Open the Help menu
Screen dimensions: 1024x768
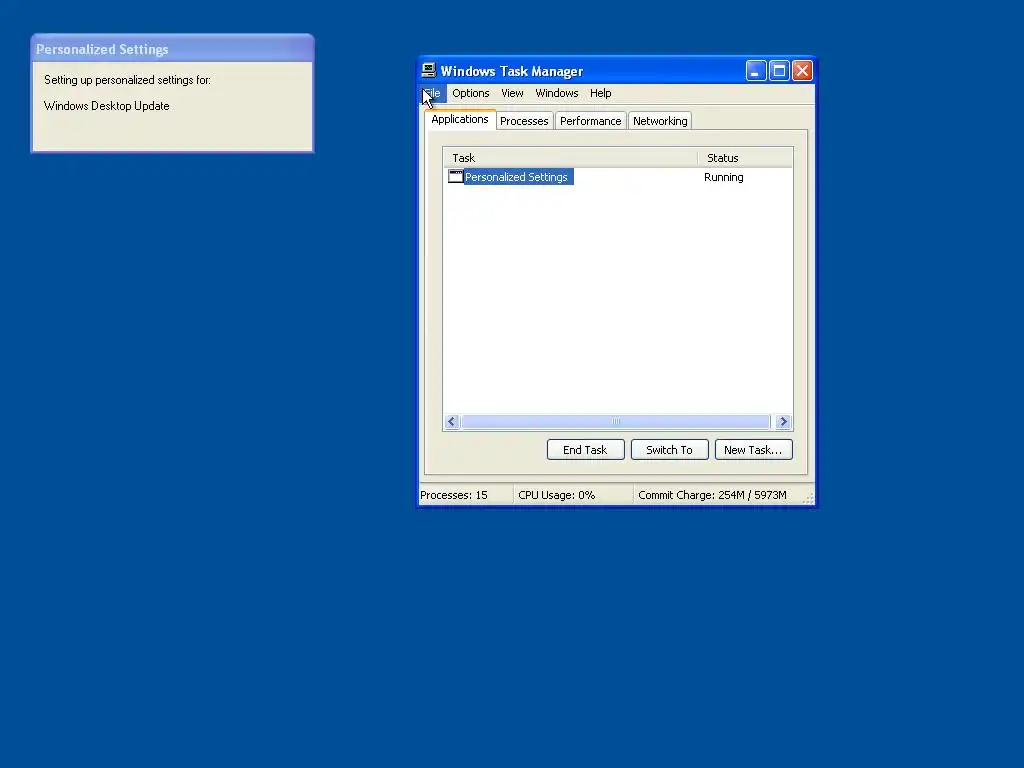click(x=600, y=93)
